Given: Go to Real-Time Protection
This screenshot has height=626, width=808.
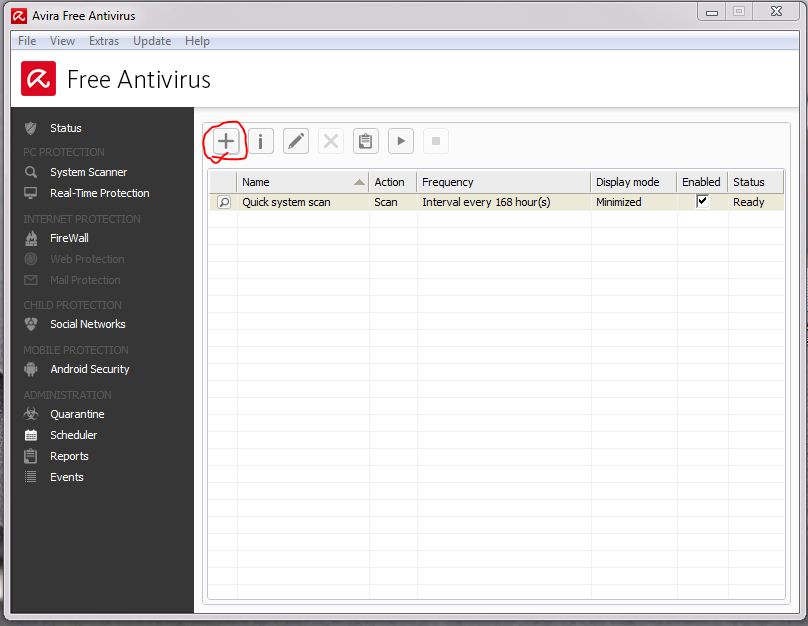Looking at the screenshot, I should pyautogui.click(x=99, y=193).
